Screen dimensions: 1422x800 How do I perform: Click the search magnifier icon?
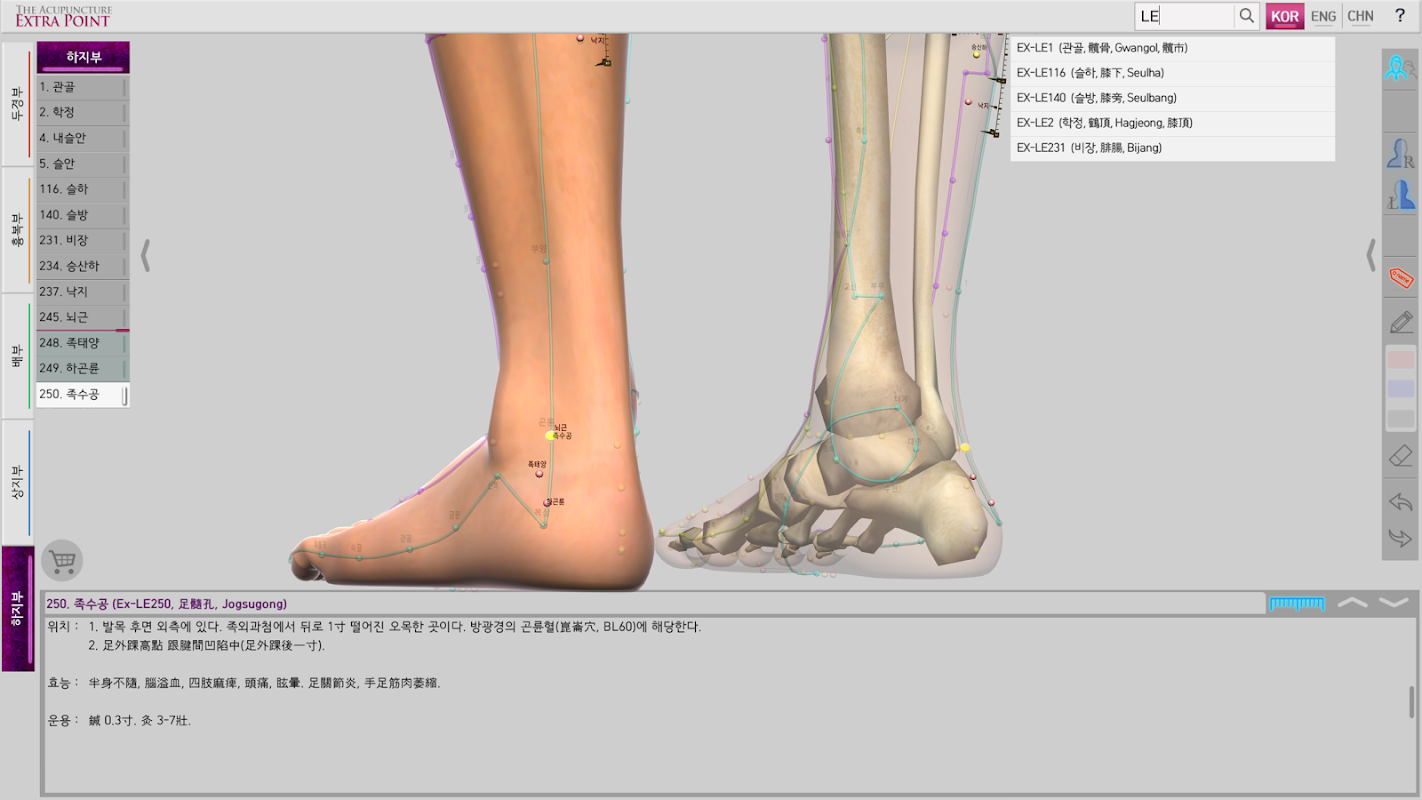1246,16
